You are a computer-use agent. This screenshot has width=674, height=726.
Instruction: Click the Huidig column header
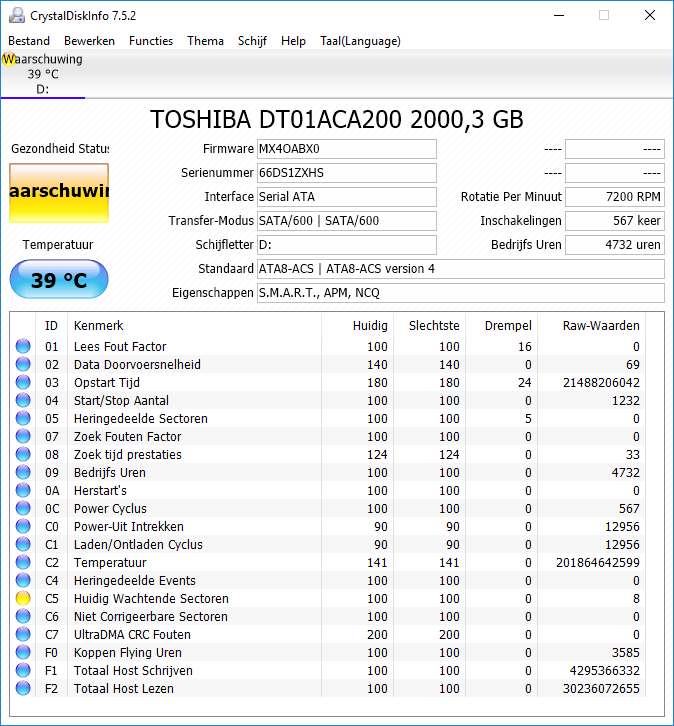[357, 325]
